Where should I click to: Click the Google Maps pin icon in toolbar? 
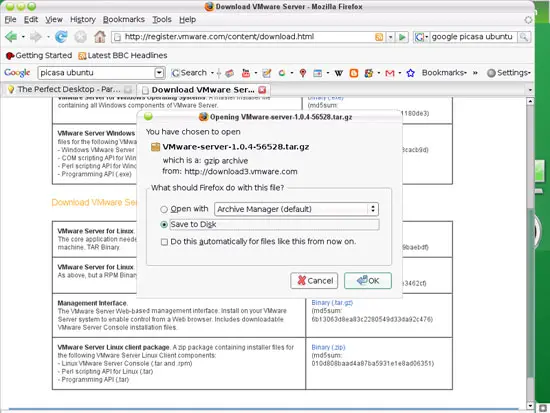coord(303,73)
